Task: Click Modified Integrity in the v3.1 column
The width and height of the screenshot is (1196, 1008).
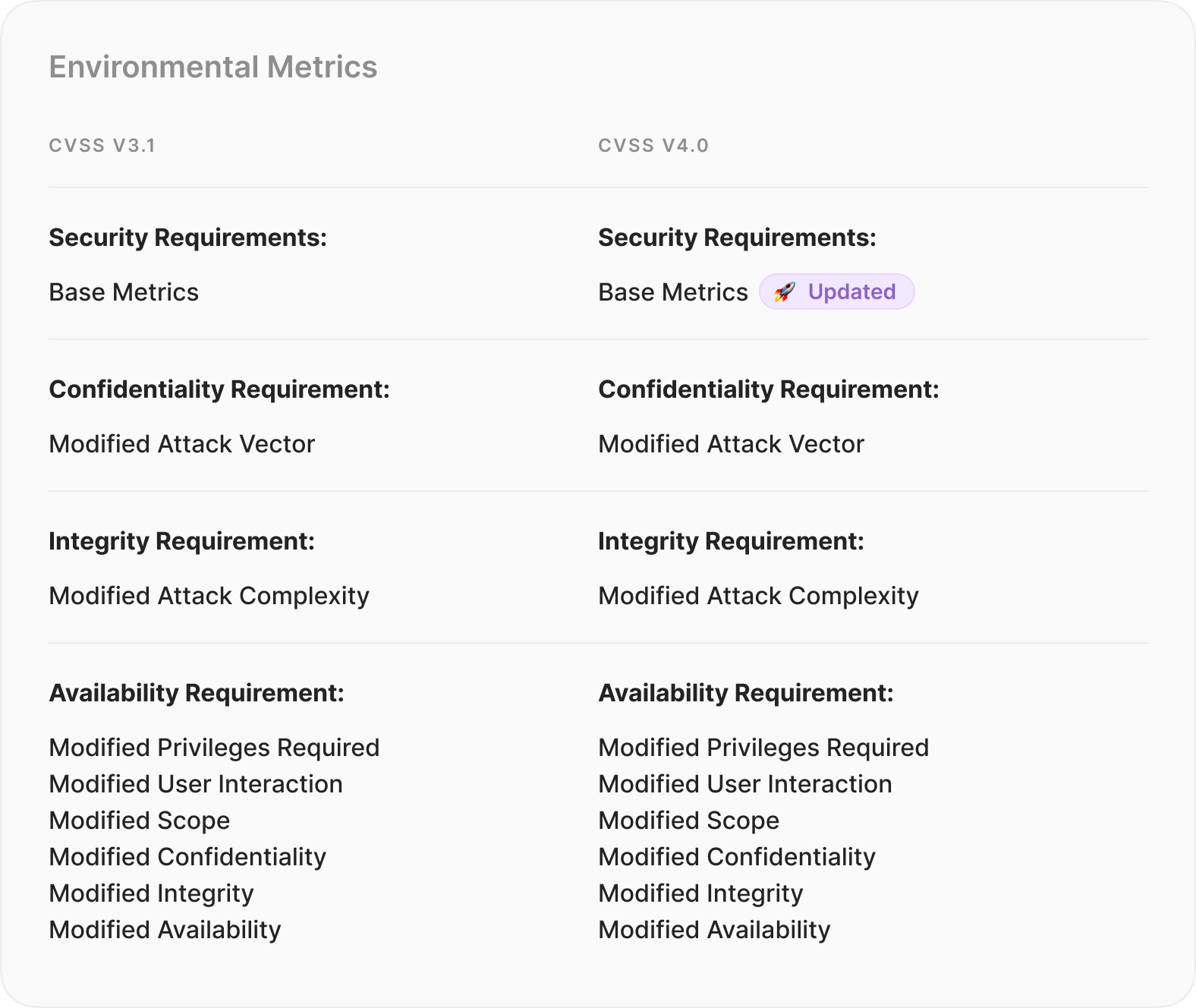Action: coord(152,893)
